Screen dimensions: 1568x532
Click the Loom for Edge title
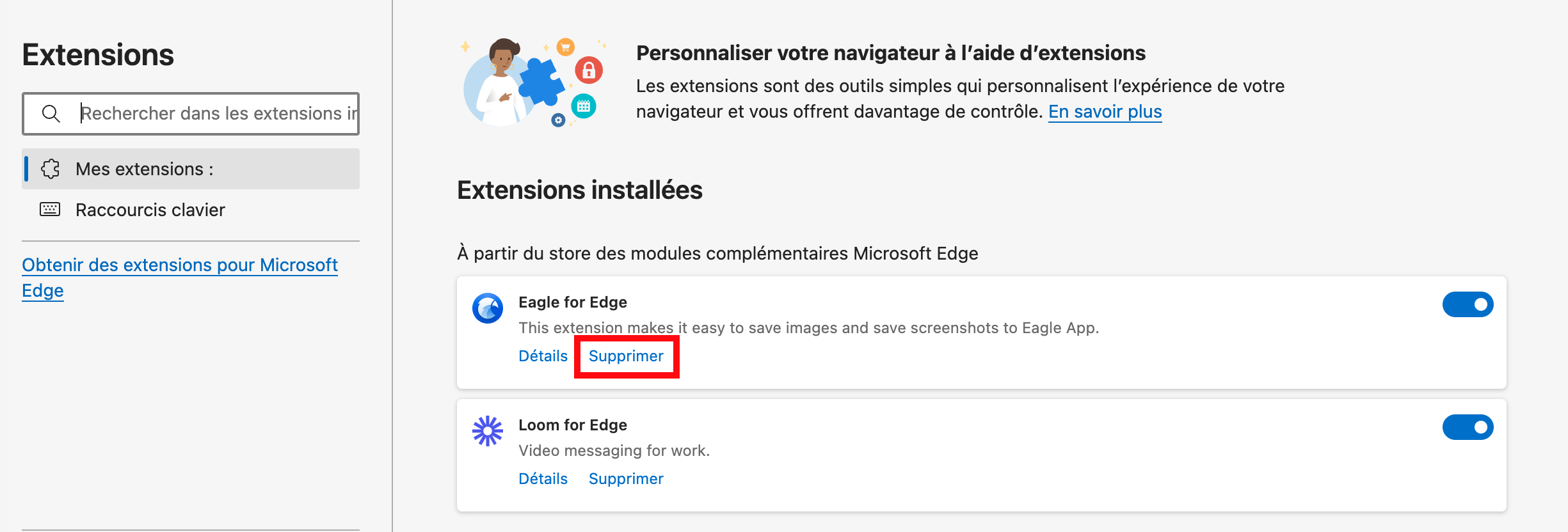(x=573, y=425)
